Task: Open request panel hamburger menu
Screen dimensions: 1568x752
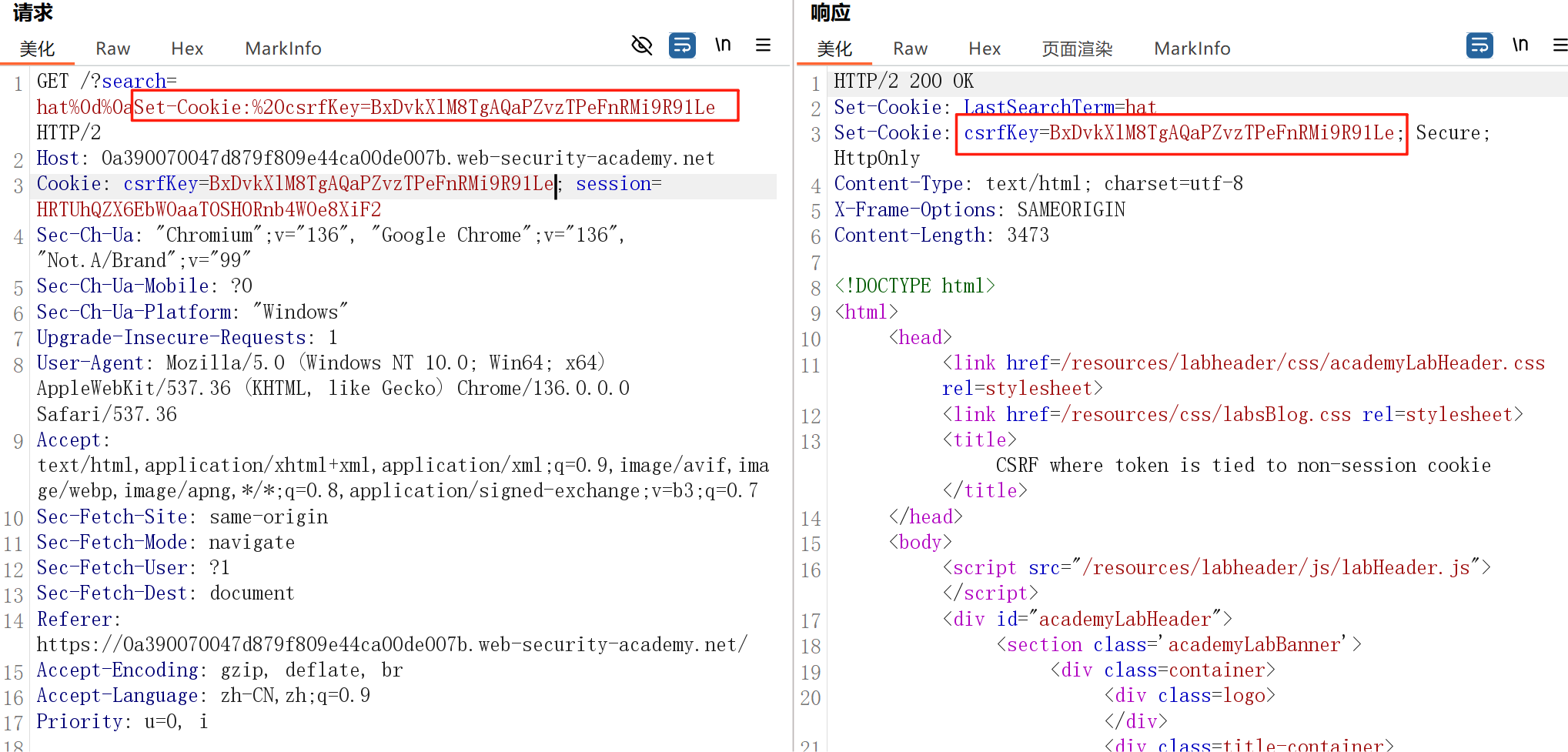Action: click(763, 45)
